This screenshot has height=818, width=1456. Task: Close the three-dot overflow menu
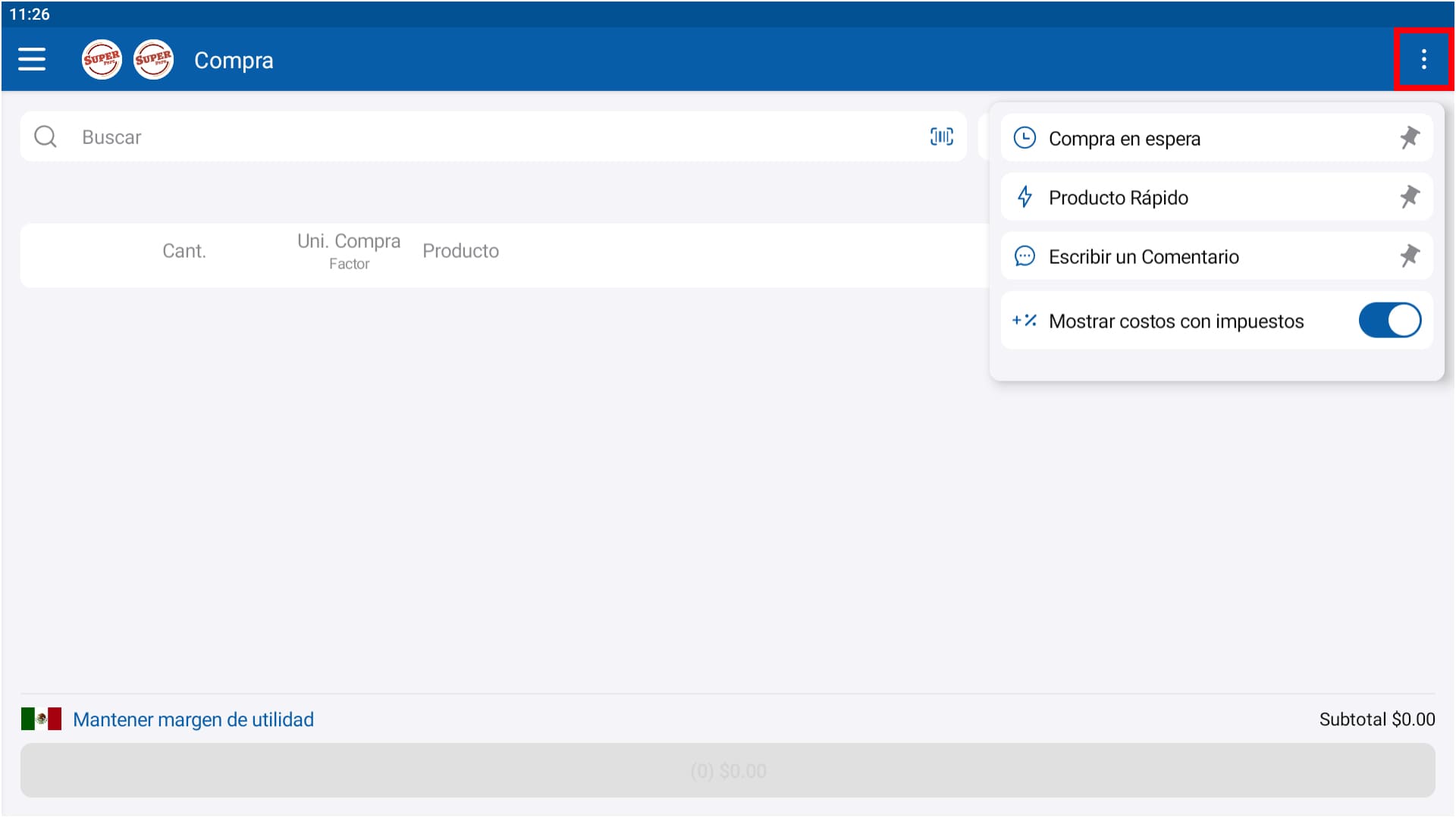(1423, 59)
